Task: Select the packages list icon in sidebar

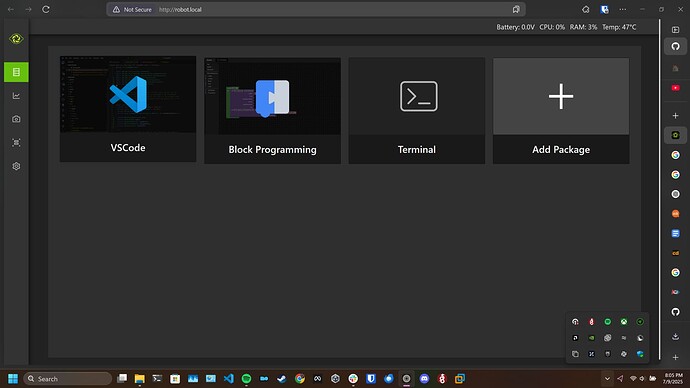Action: (16, 72)
